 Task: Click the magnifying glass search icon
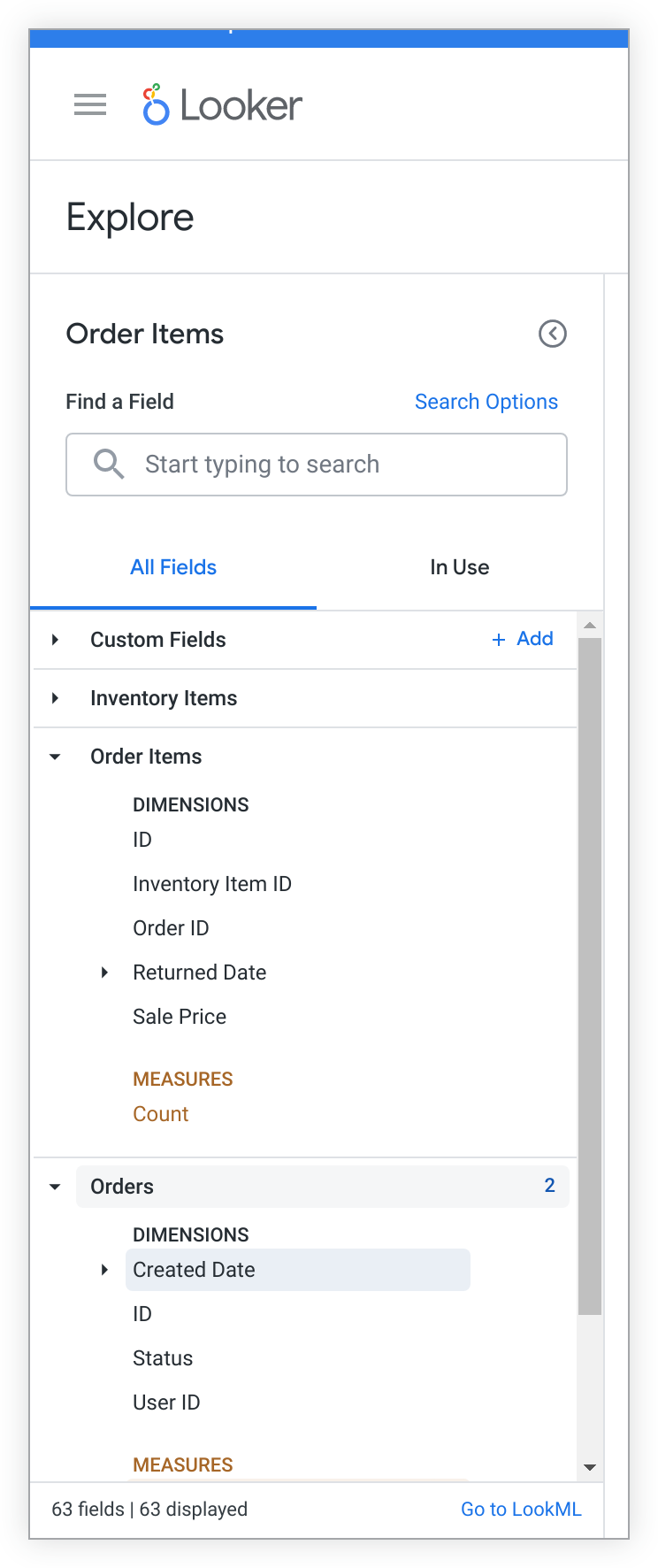pyautogui.click(x=109, y=464)
